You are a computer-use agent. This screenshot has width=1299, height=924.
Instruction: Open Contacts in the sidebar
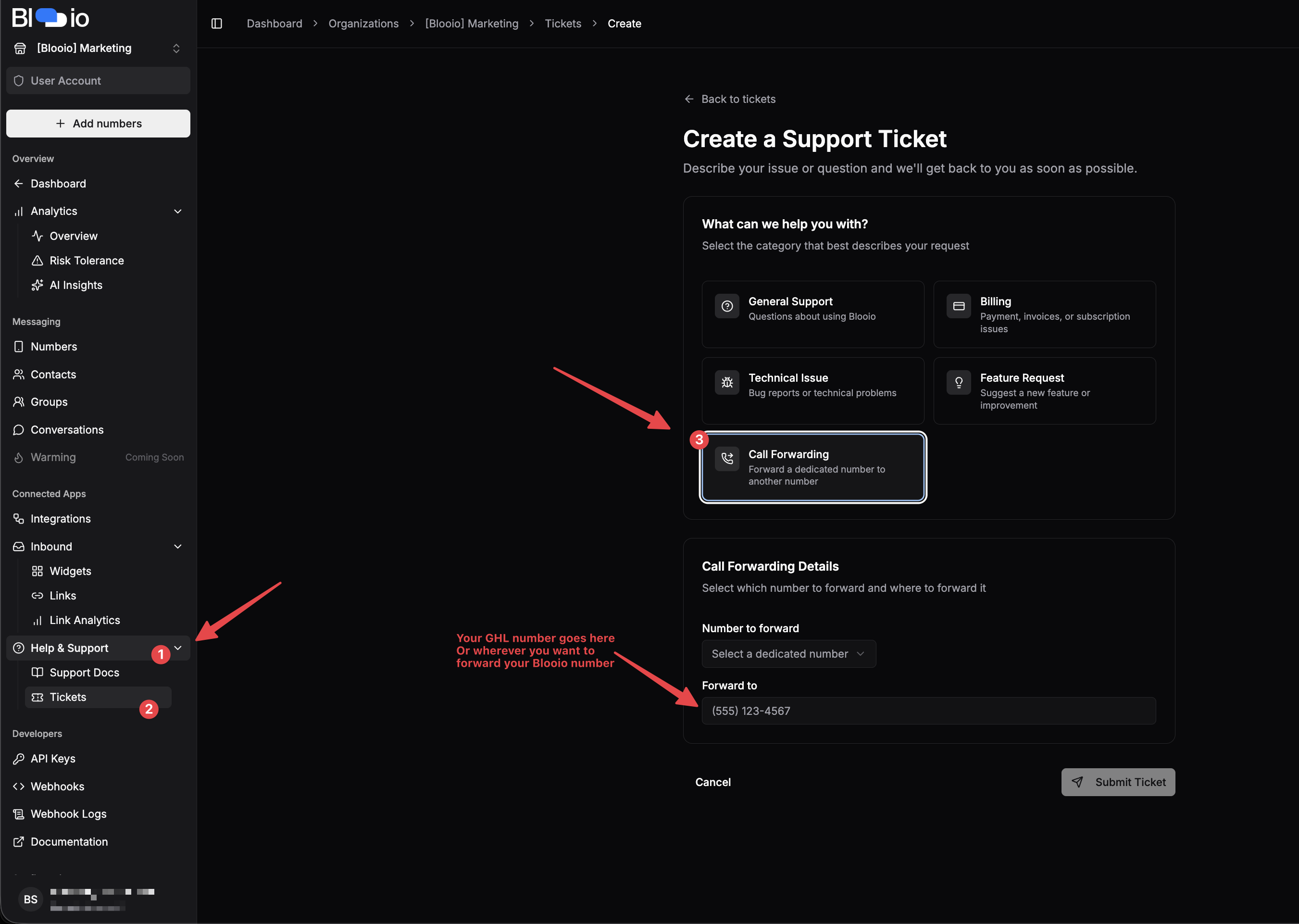pyautogui.click(x=98, y=374)
